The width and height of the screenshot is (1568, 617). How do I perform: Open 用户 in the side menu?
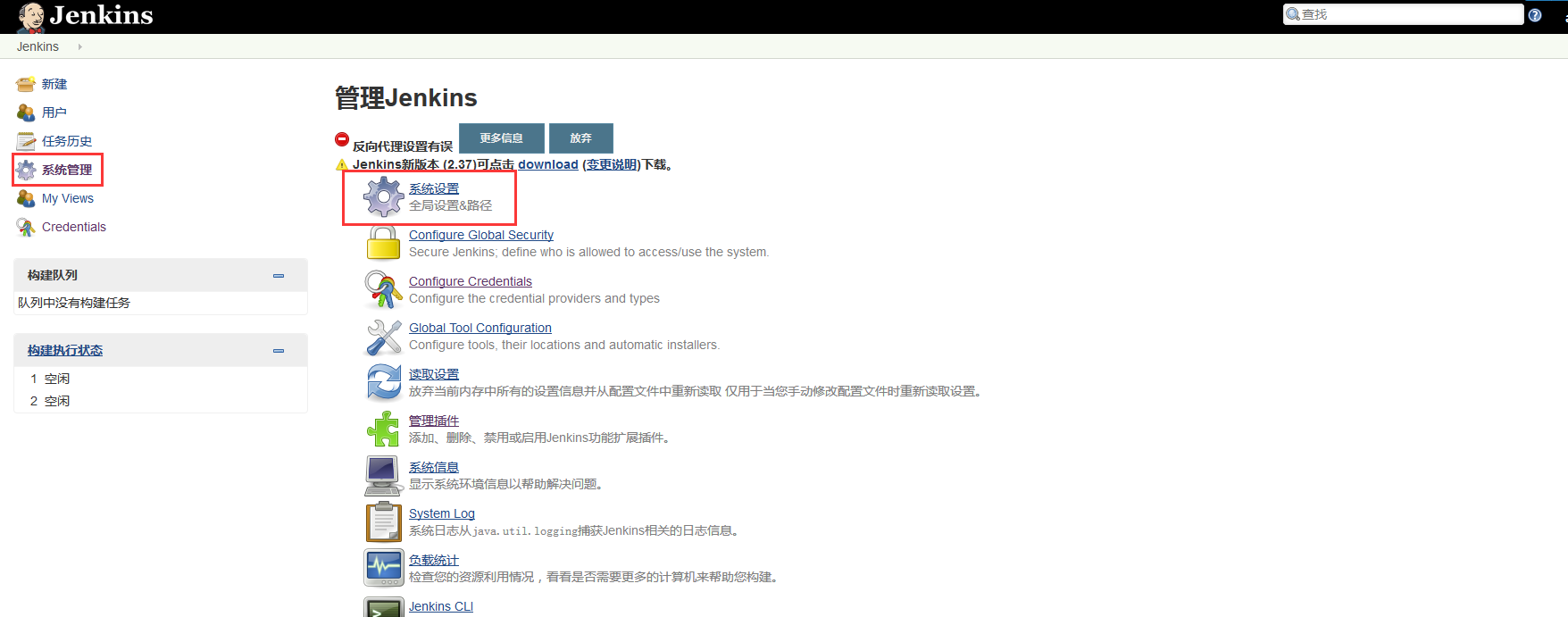pyautogui.click(x=54, y=113)
